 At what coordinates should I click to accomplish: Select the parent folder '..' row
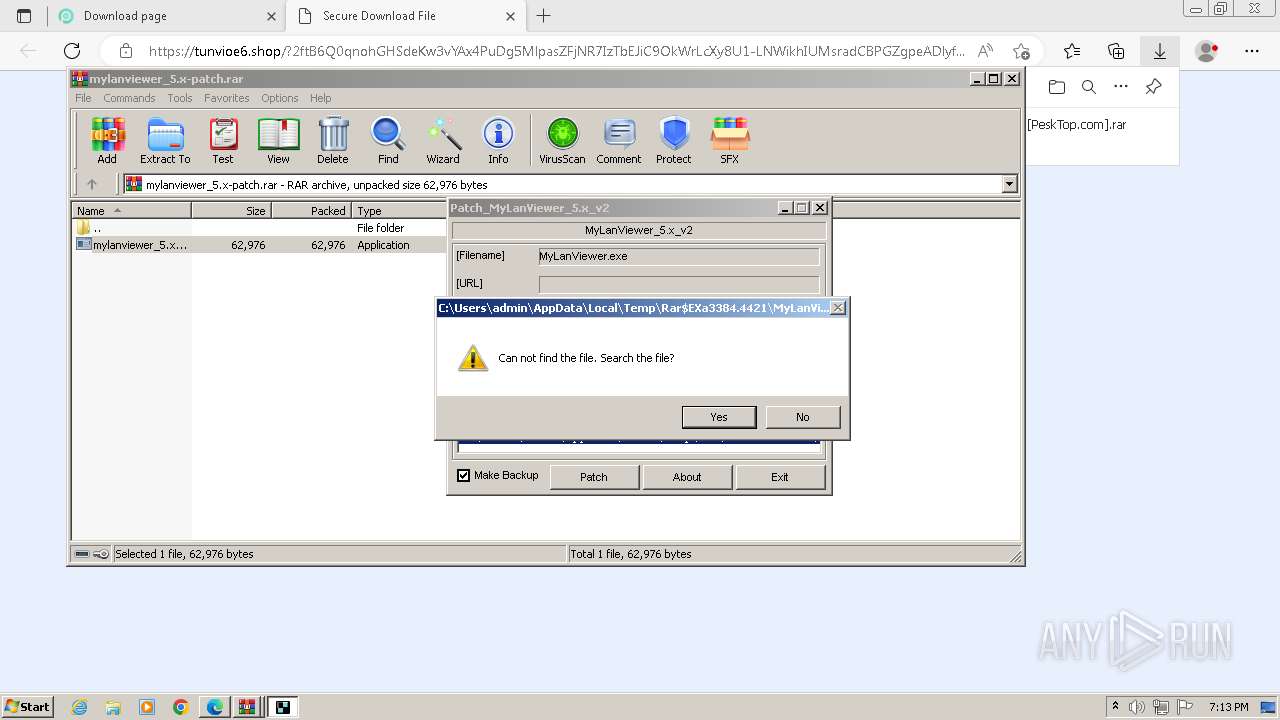coord(260,228)
